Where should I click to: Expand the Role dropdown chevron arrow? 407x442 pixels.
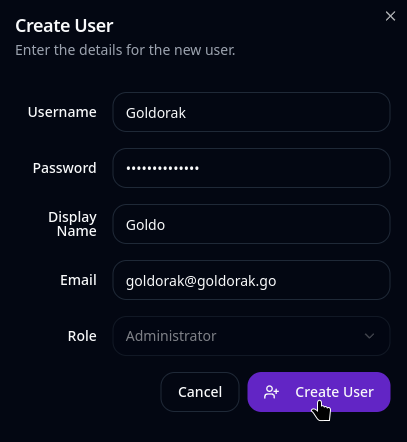pyautogui.click(x=369, y=336)
